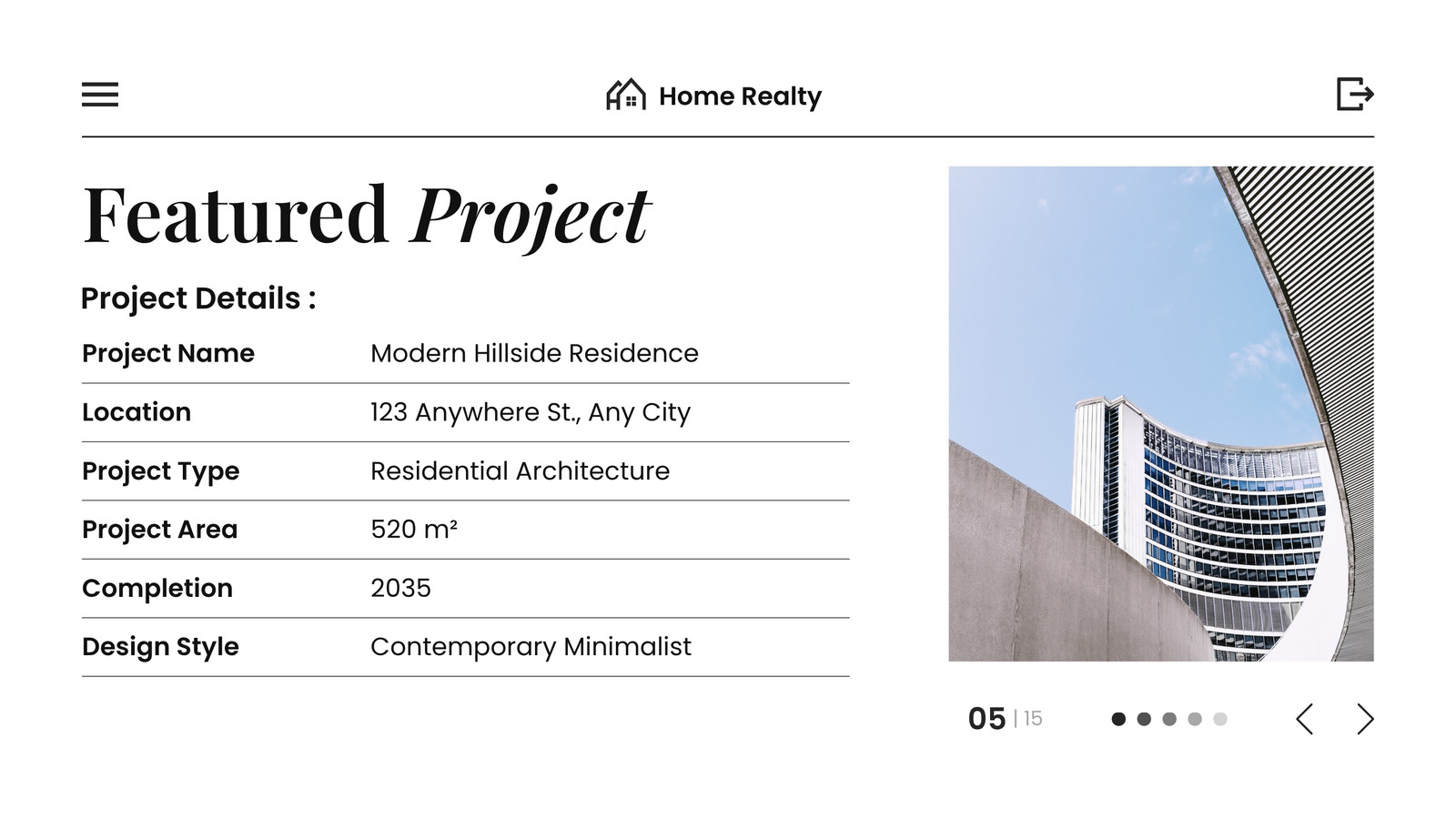This screenshot has width=1456, height=819.
Task: Click the Contemporary Minimalist design style
Action: pos(531,647)
